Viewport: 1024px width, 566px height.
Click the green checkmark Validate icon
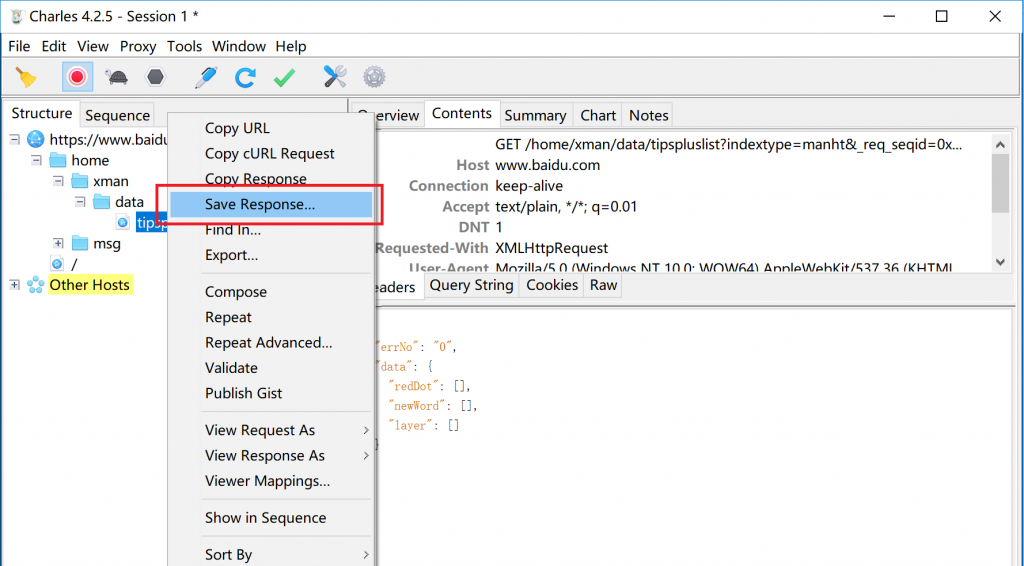tap(284, 77)
